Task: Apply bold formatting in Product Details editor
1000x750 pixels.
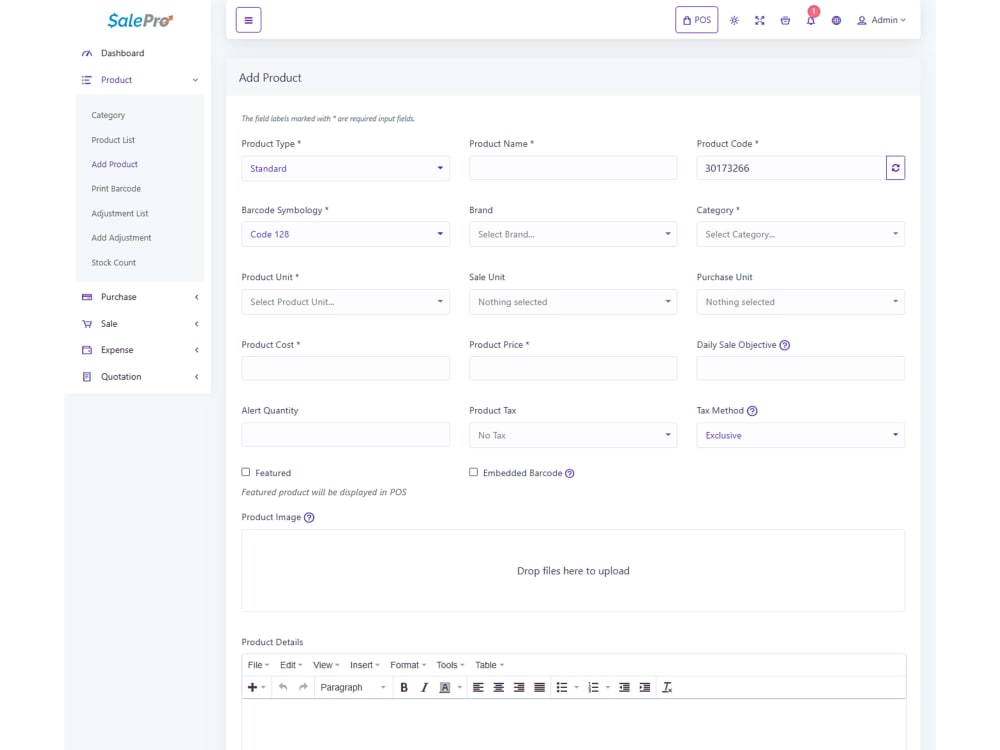Action: 403,687
